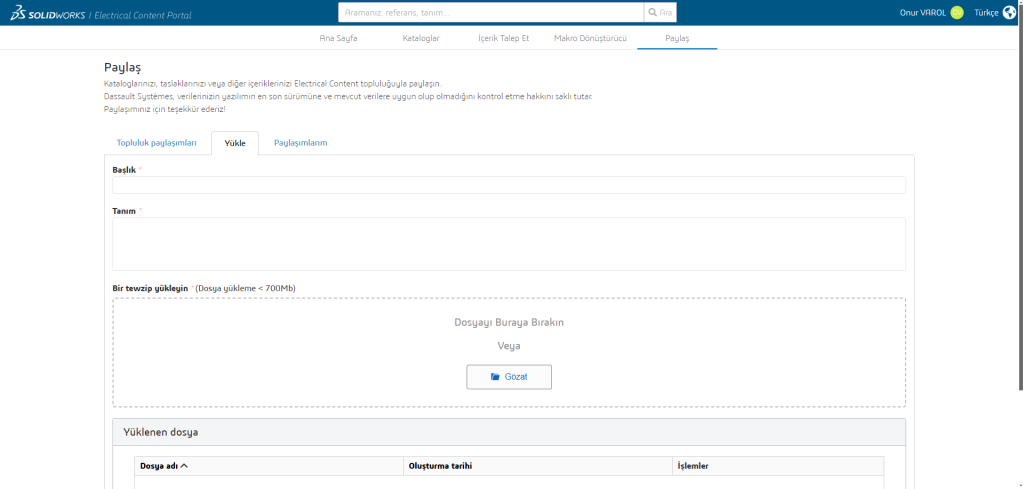
Task: Focus the top search field
Action: (490, 13)
